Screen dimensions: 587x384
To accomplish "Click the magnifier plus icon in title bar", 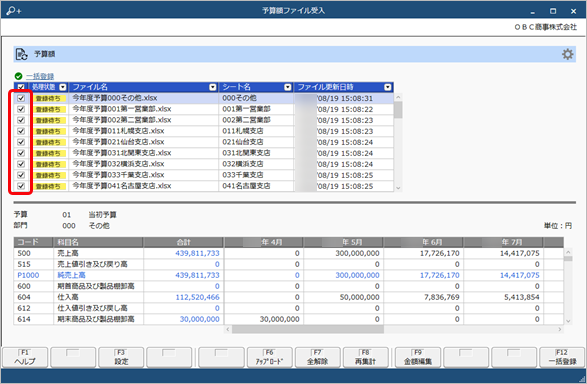I will [14, 11].
